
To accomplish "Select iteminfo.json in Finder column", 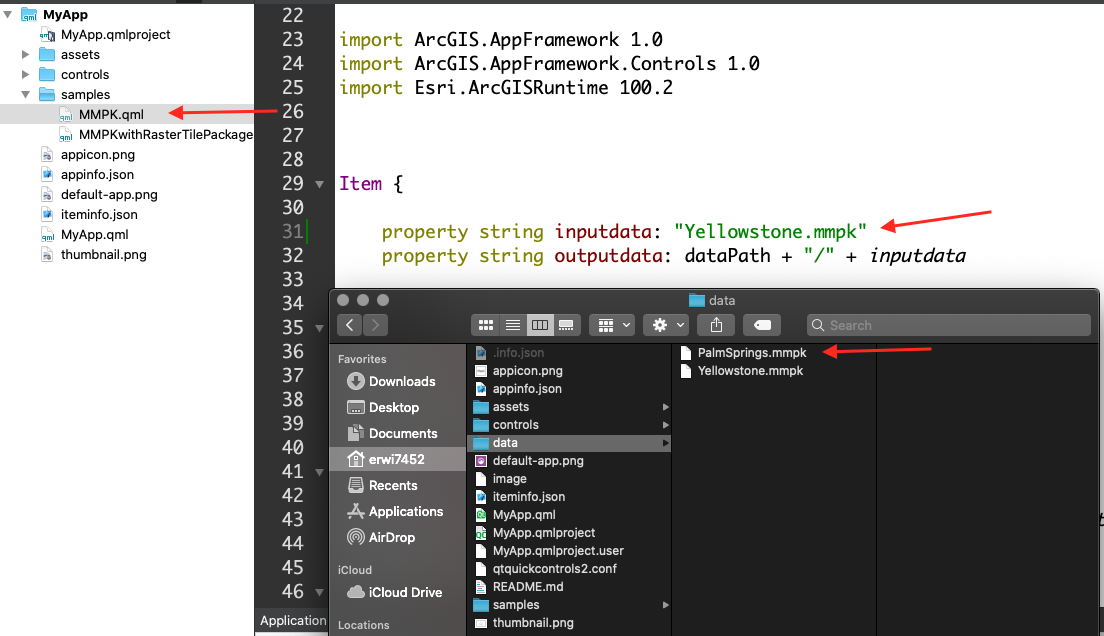I will point(520,497).
